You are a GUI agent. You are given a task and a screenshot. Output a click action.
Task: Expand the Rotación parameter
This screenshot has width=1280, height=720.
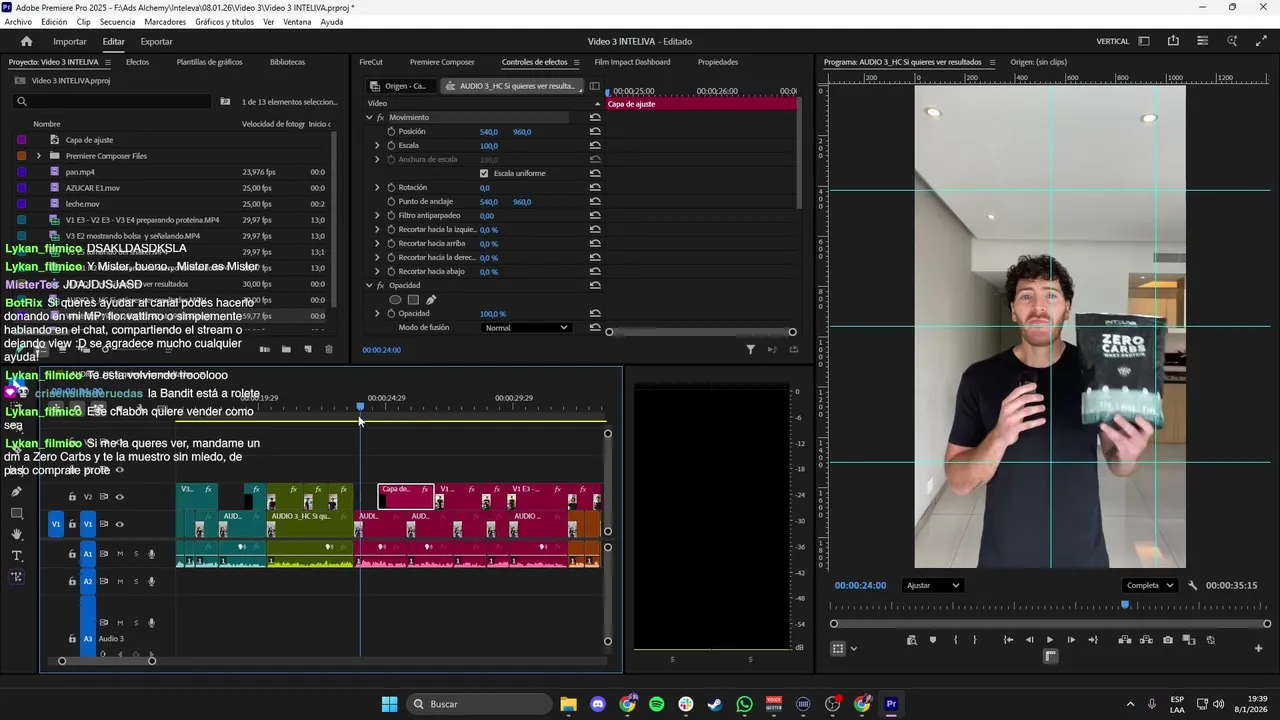pos(377,187)
